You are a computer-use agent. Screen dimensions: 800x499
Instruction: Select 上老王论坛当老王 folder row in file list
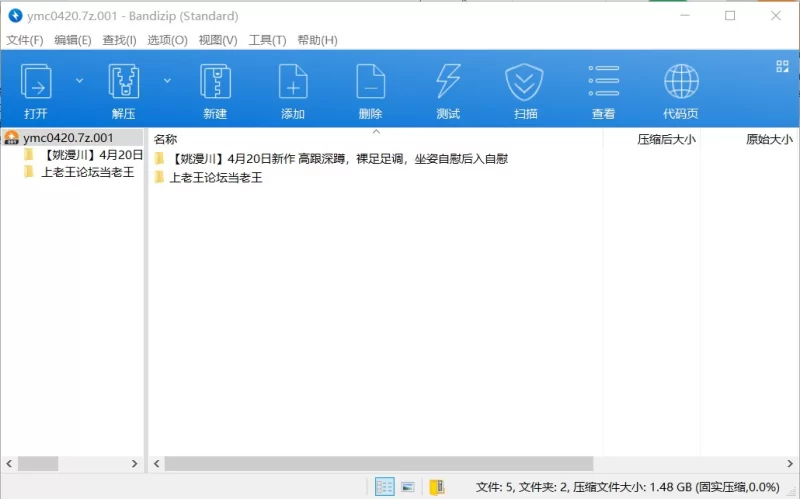coord(208,177)
